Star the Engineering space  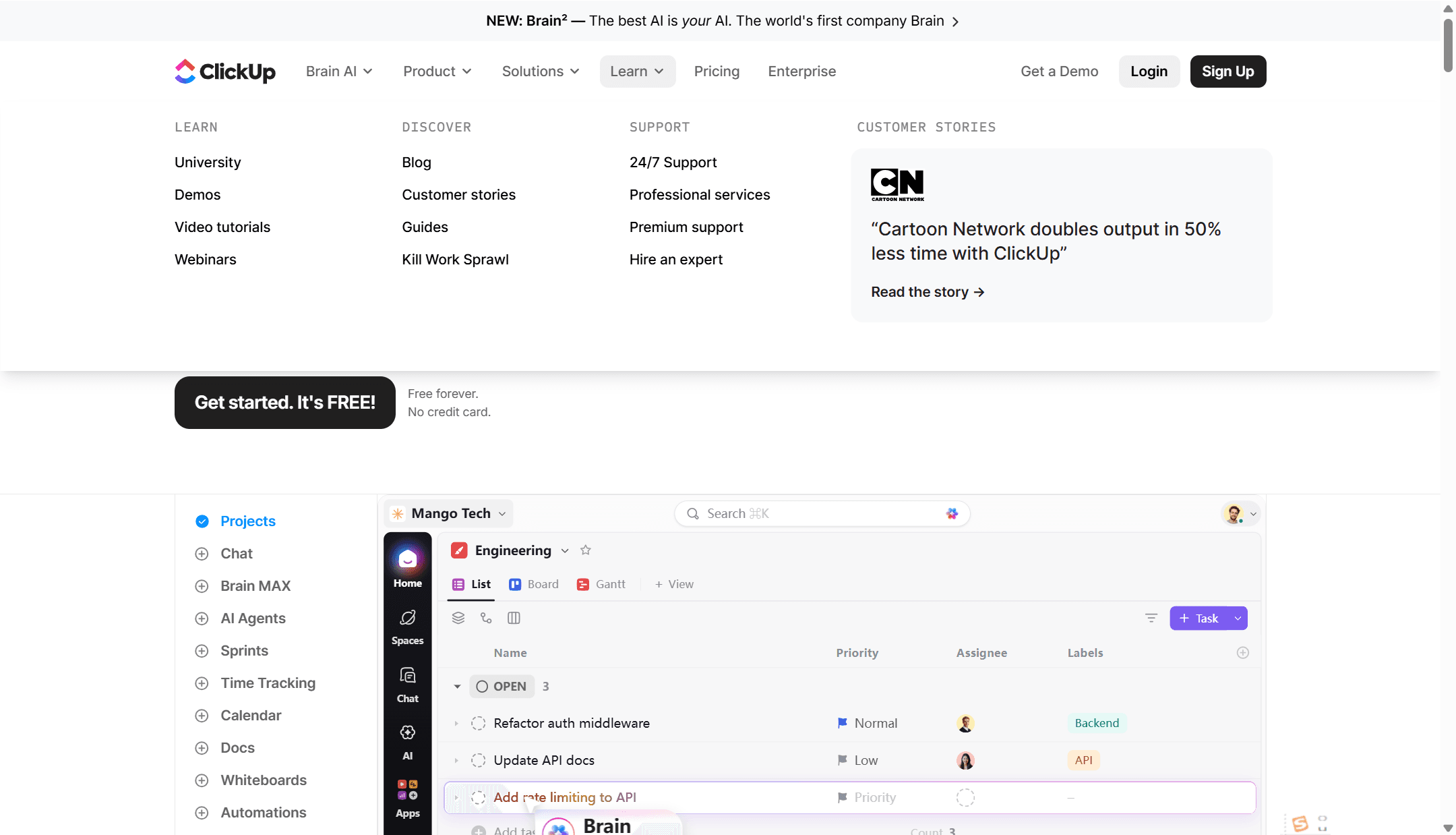coord(586,550)
